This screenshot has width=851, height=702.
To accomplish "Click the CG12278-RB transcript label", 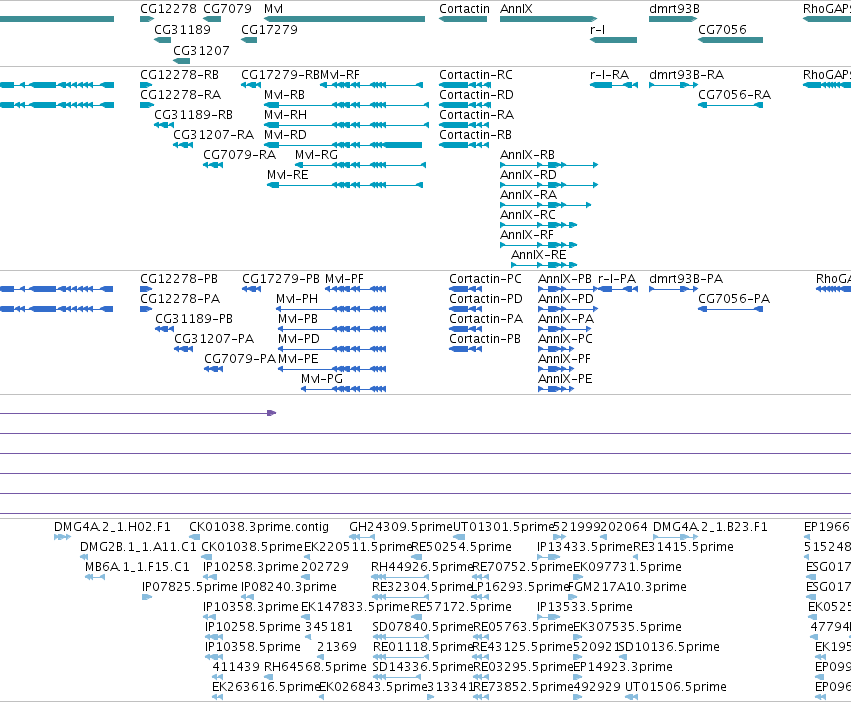I will coord(180,74).
